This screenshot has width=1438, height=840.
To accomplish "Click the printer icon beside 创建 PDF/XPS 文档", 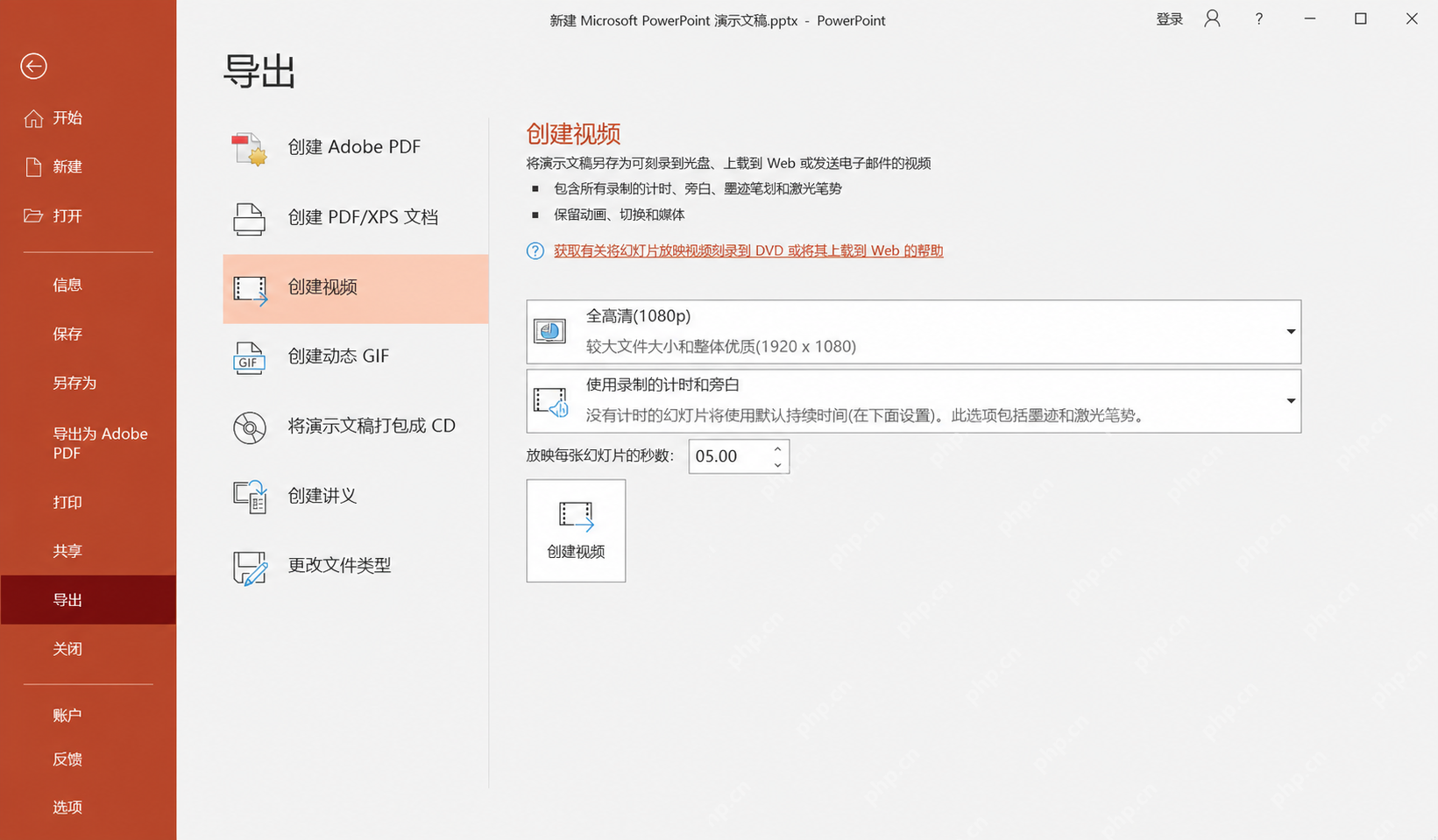I will (249, 218).
